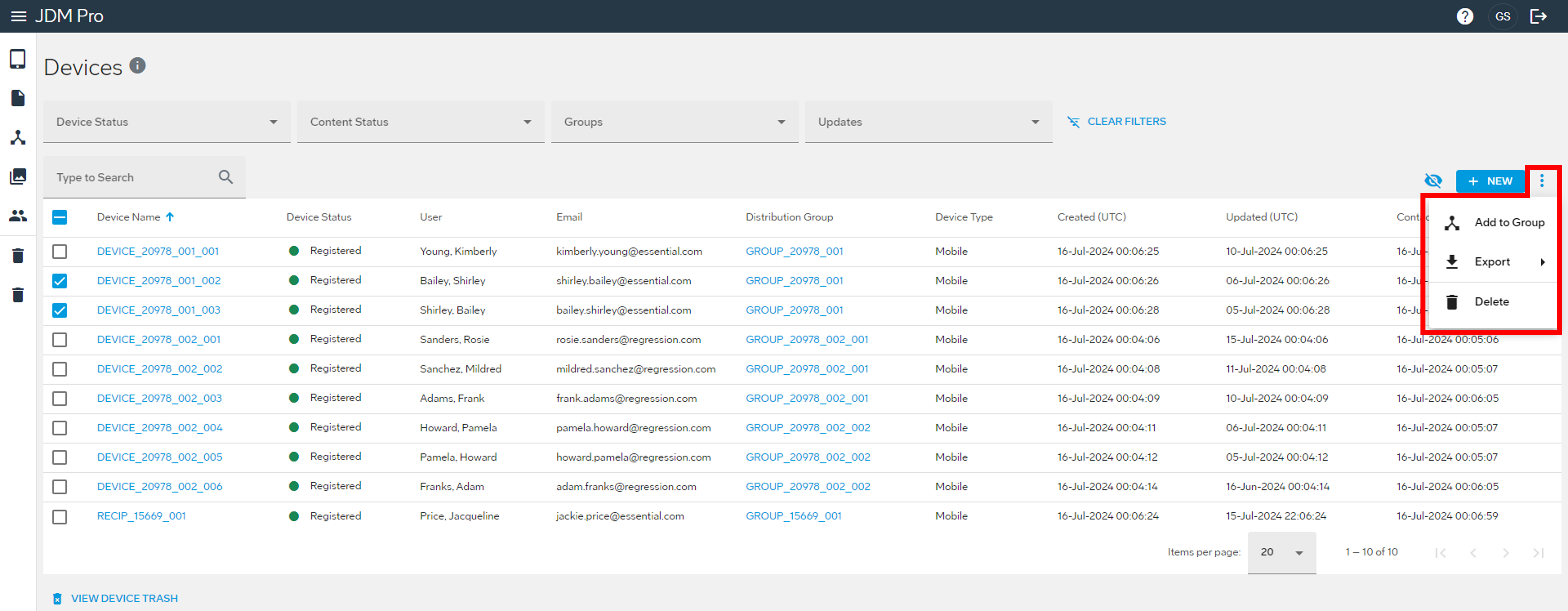Image resolution: width=1568 pixels, height=611 pixels.
Task: Check the box for DEVICE_20978_002_001
Action: click(60, 340)
